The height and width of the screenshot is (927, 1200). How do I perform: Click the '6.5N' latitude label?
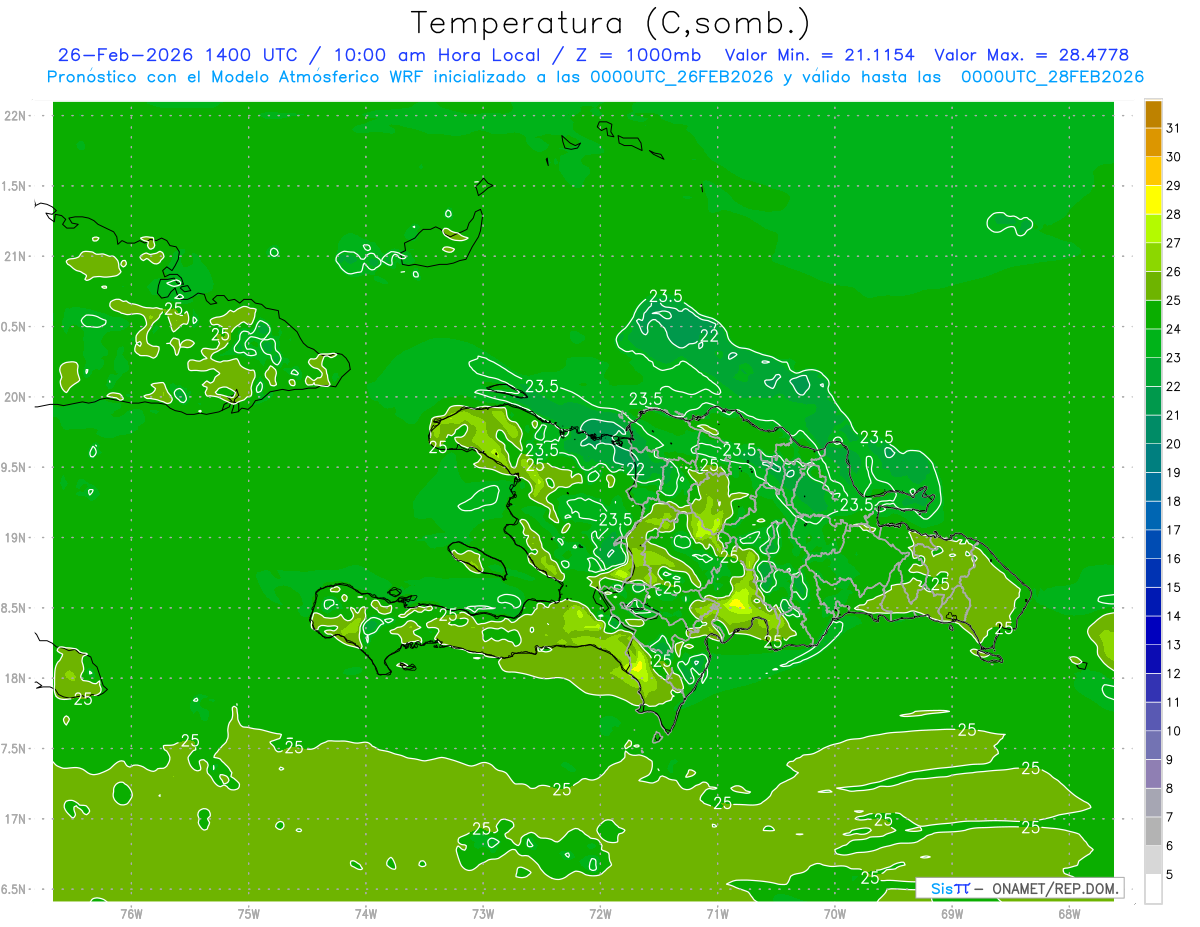[13, 889]
